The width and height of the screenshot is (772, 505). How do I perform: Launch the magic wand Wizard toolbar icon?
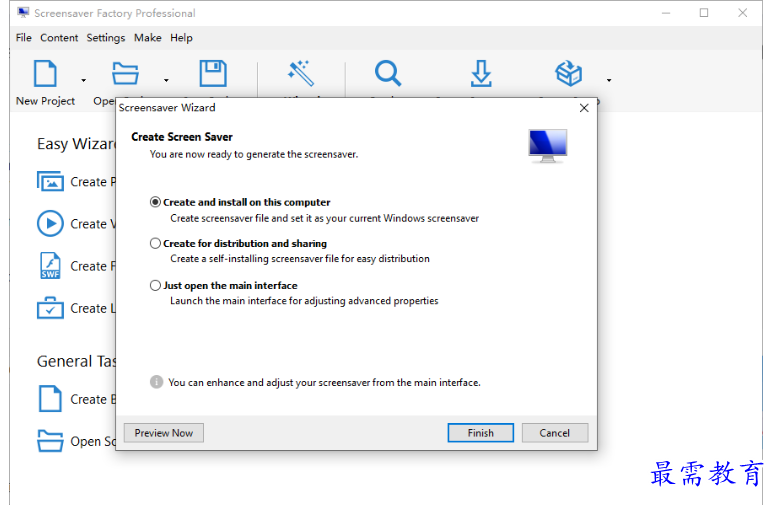click(x=301, y=73)
